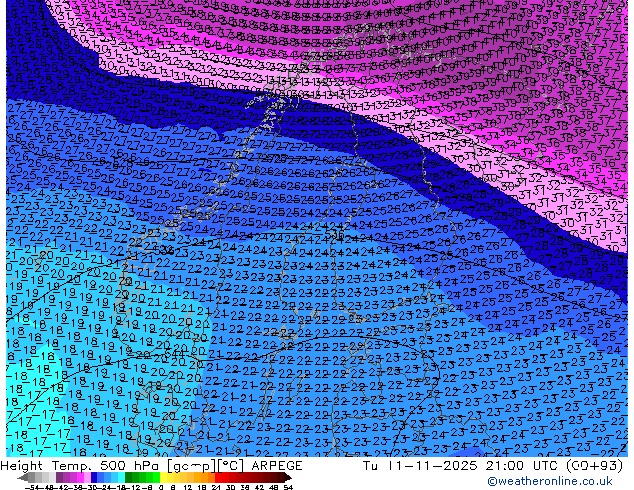Click the darkest green legend swatch
The width and height of the screenshot is (634, 490).
click(x=129, y=477)
